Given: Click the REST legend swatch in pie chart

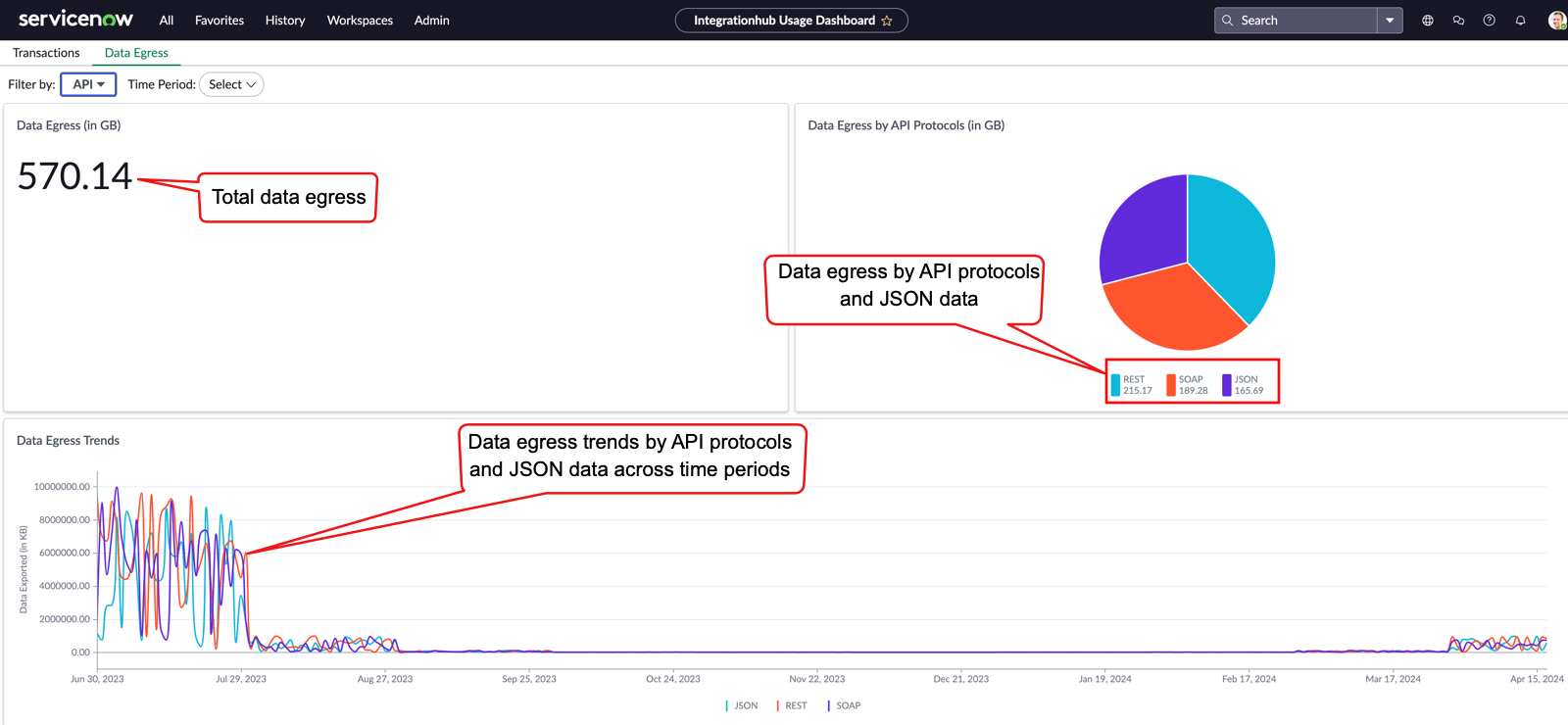Looking at the screenshot, I should [x=1115, y=385].
